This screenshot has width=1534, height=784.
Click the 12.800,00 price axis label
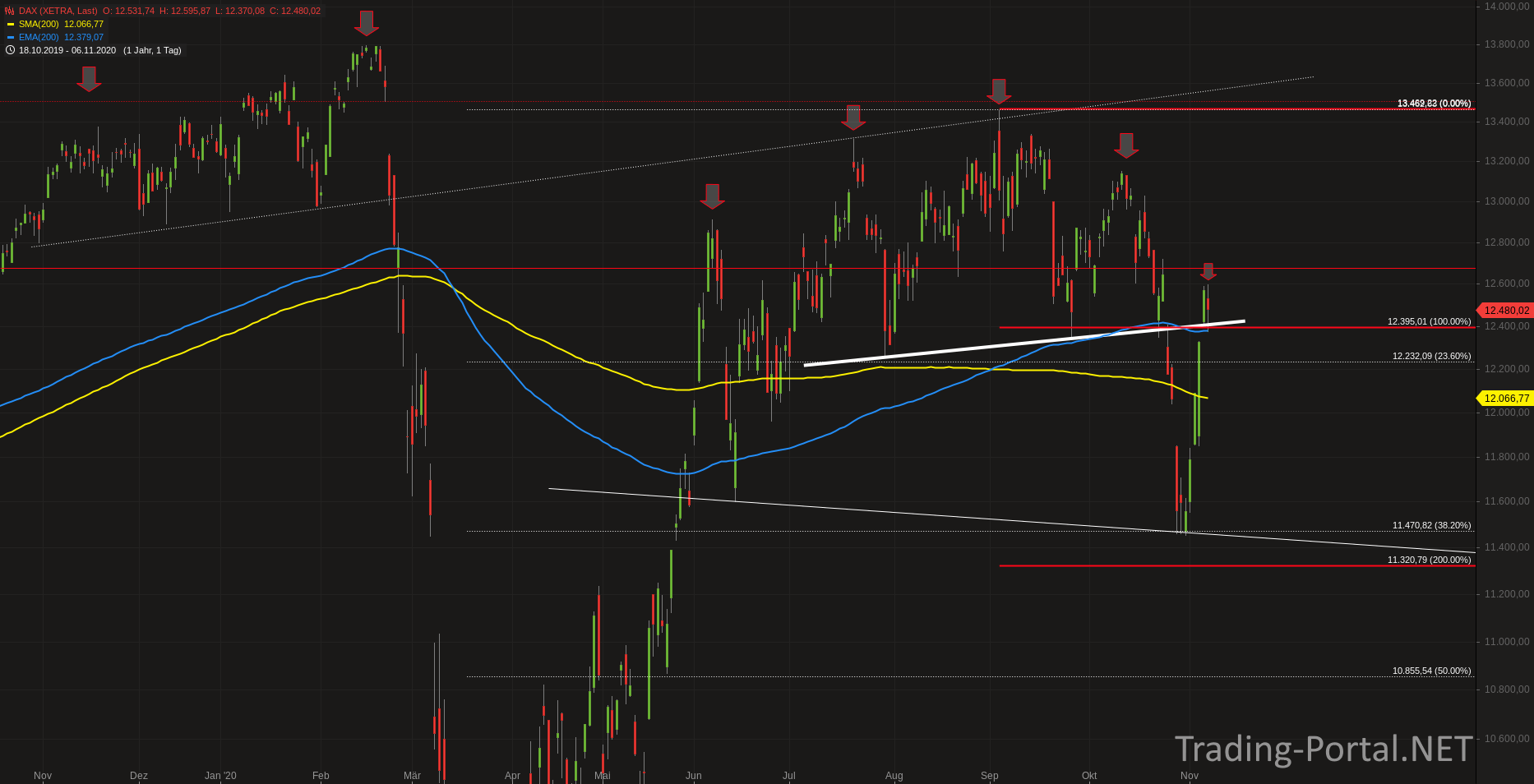(x=1507, y=242)
